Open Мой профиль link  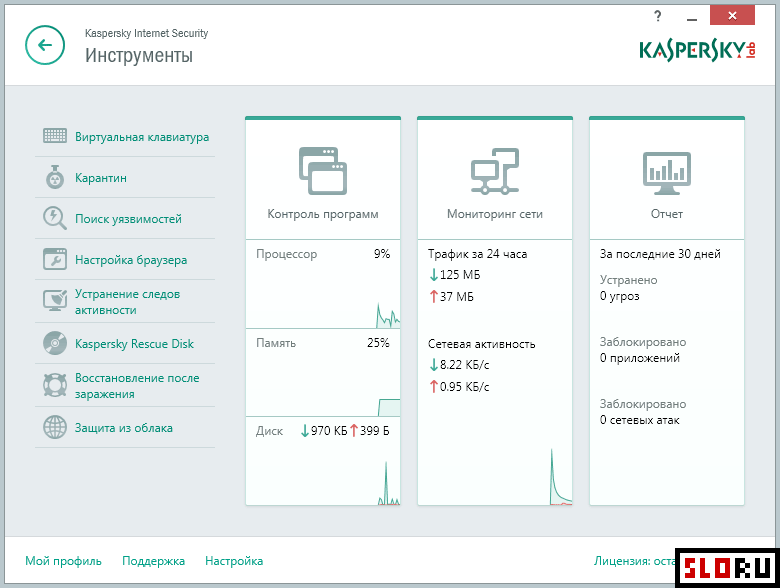click(x=63, y=561)
